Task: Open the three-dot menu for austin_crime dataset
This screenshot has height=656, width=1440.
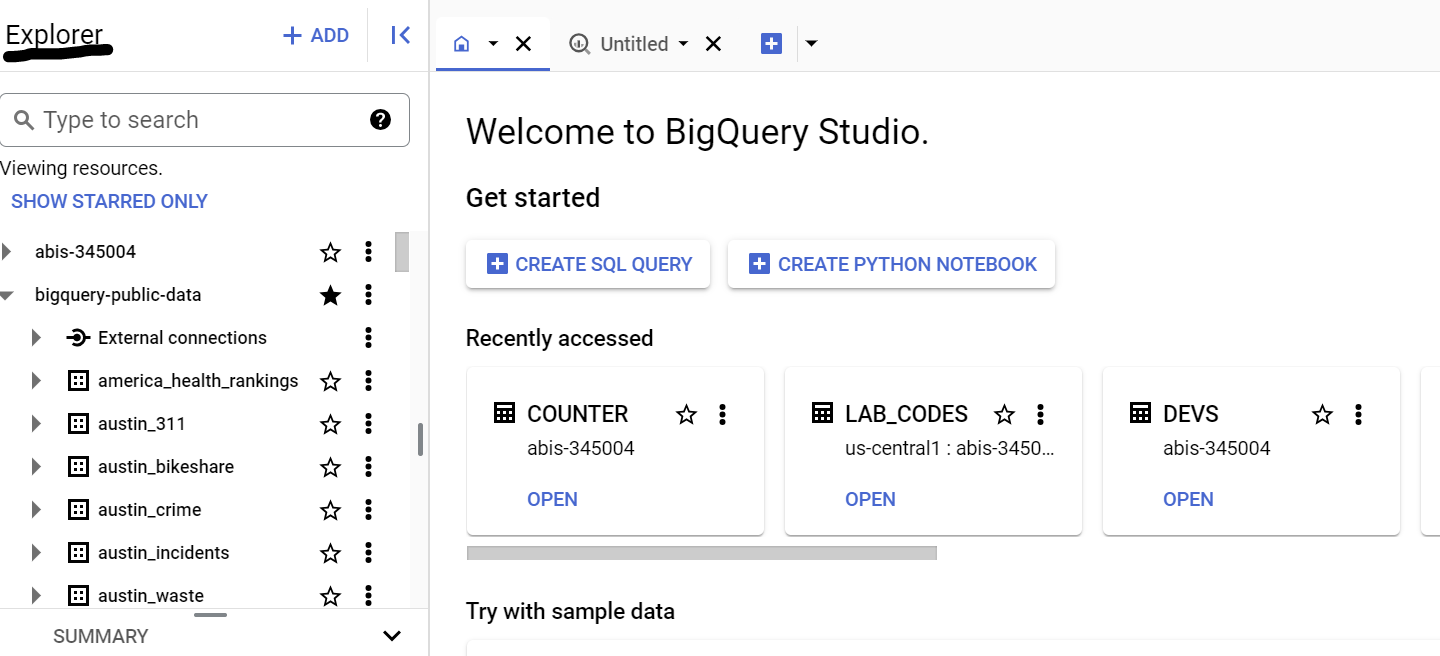Action: 368,510
